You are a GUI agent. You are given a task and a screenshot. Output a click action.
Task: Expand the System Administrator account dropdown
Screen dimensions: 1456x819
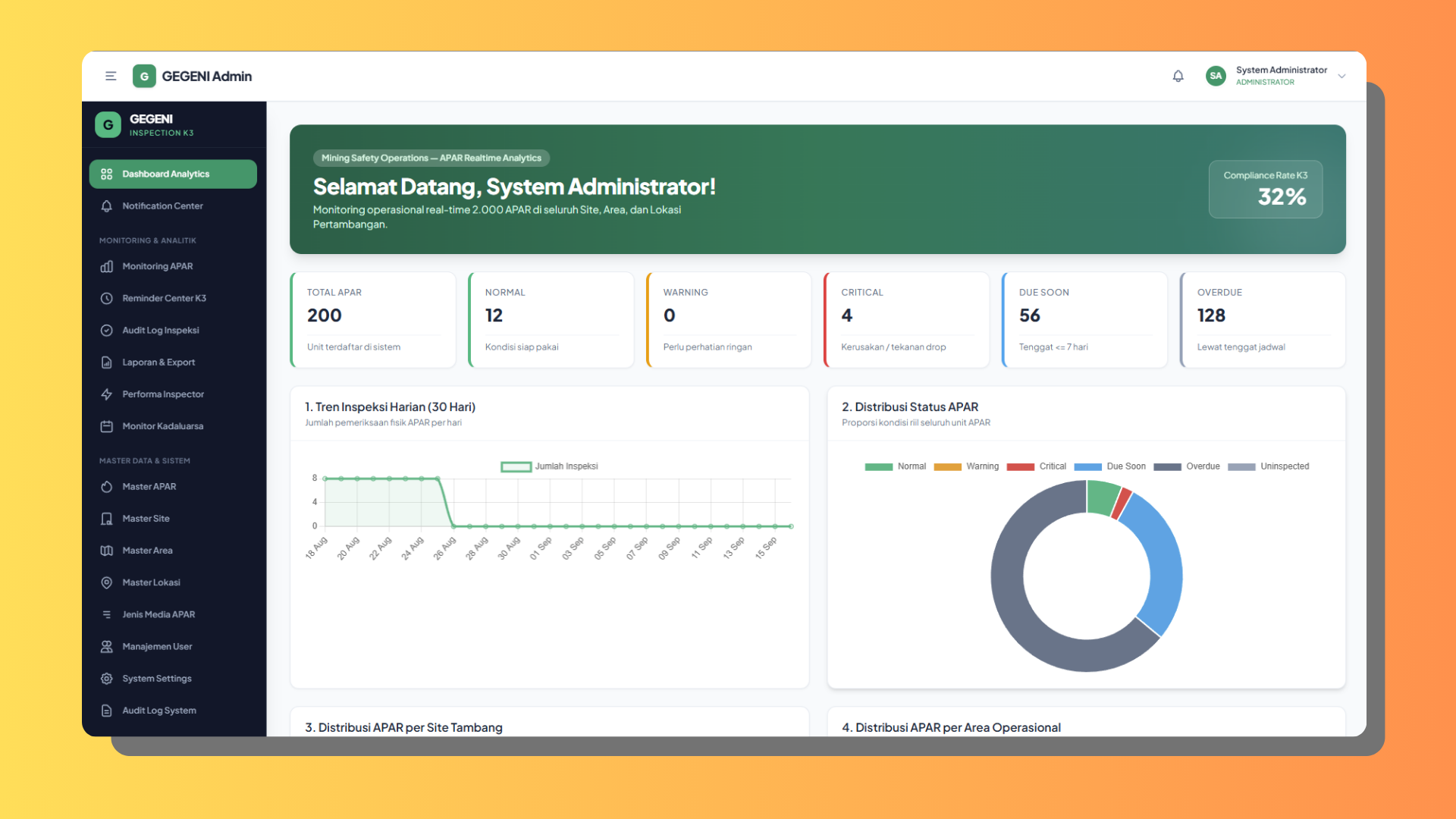point(1341,76)
